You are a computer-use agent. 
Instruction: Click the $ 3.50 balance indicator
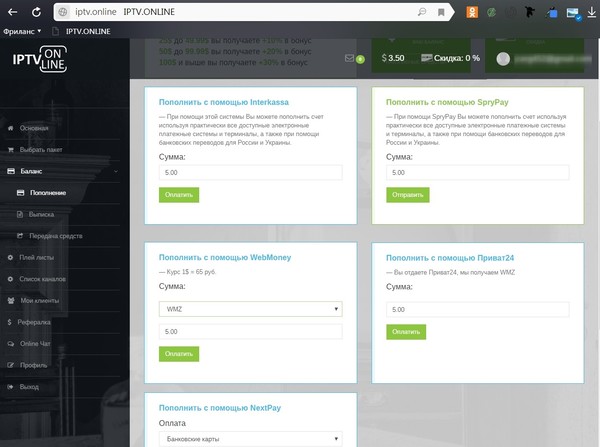pos(393,58)
